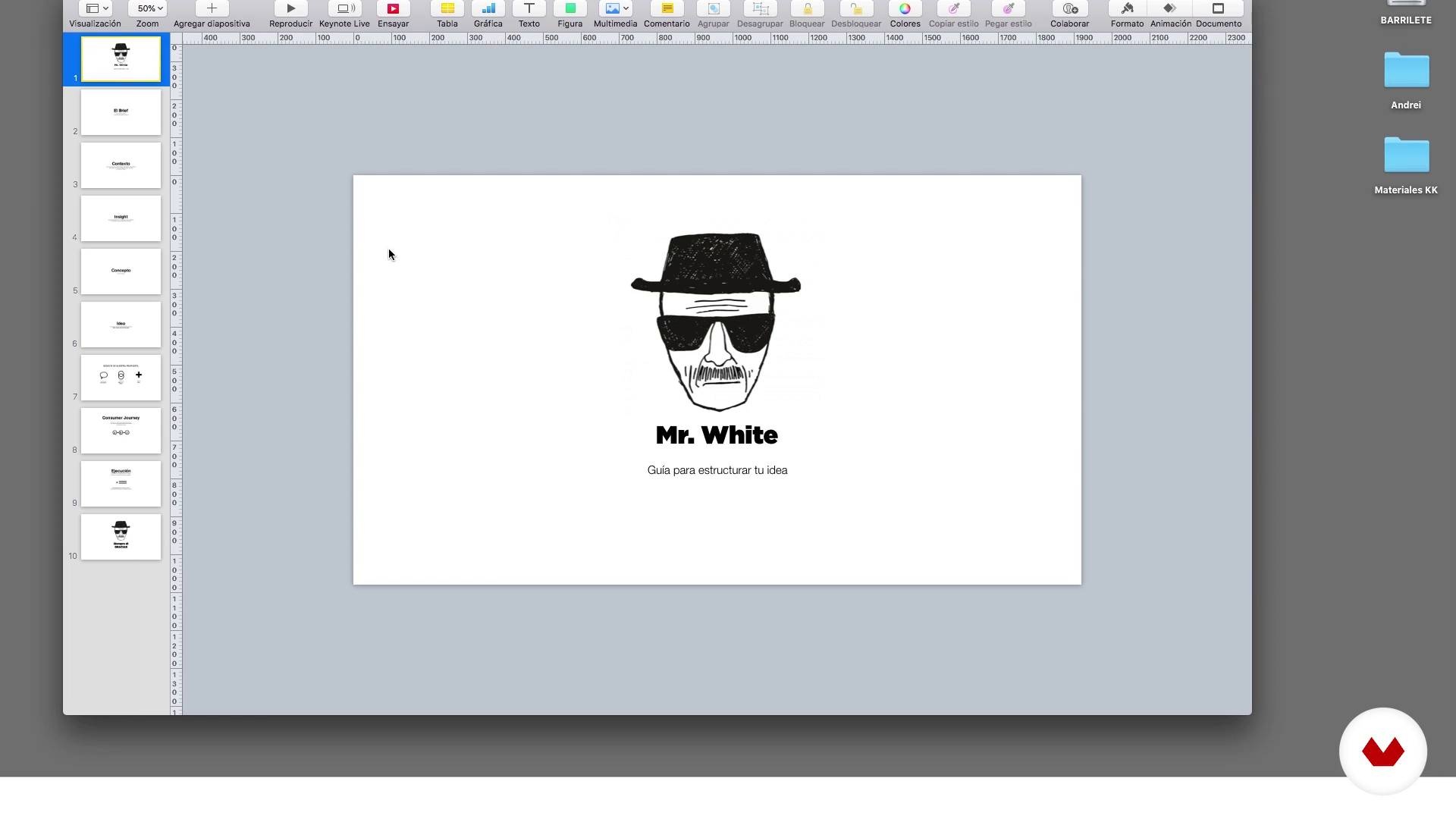Select slide 6 Idea thumbnail

click(x=121, y=325)
